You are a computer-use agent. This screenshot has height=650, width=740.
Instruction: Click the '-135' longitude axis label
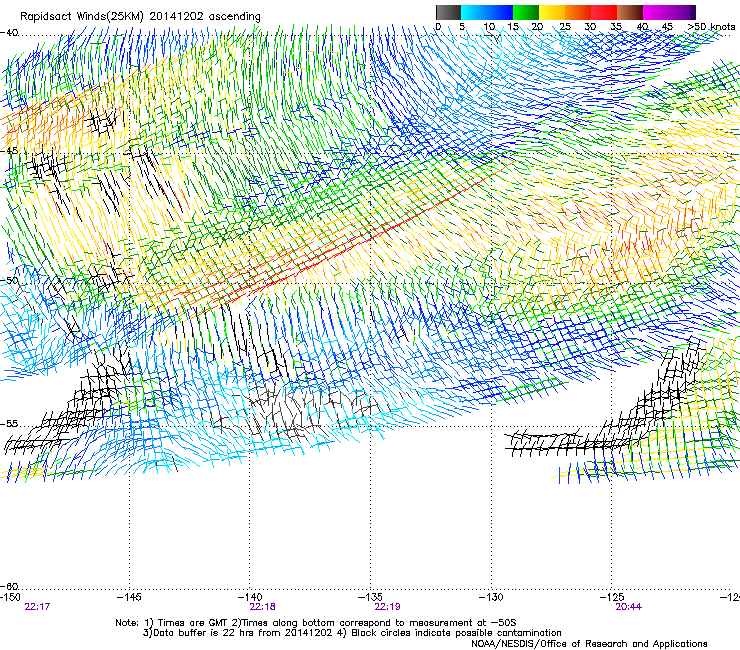click(370, 597)
